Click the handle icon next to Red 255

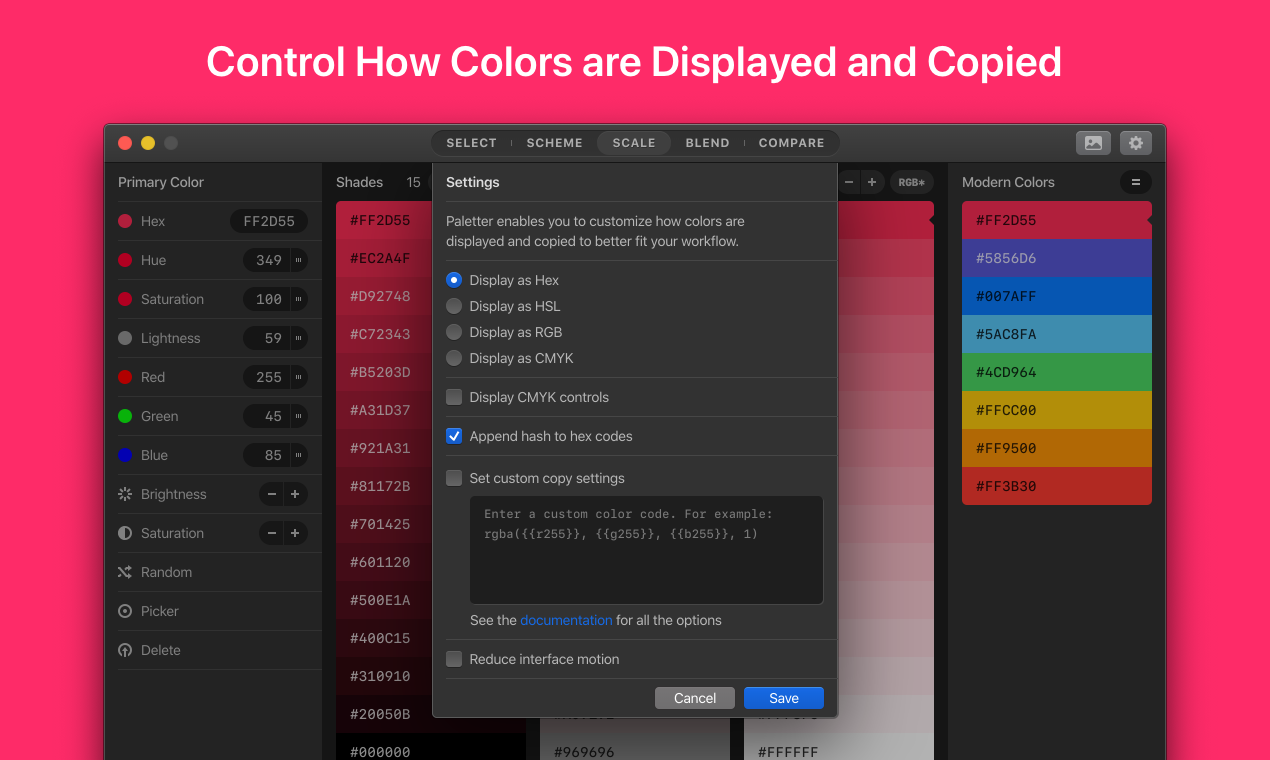click(x=298, y=377)
